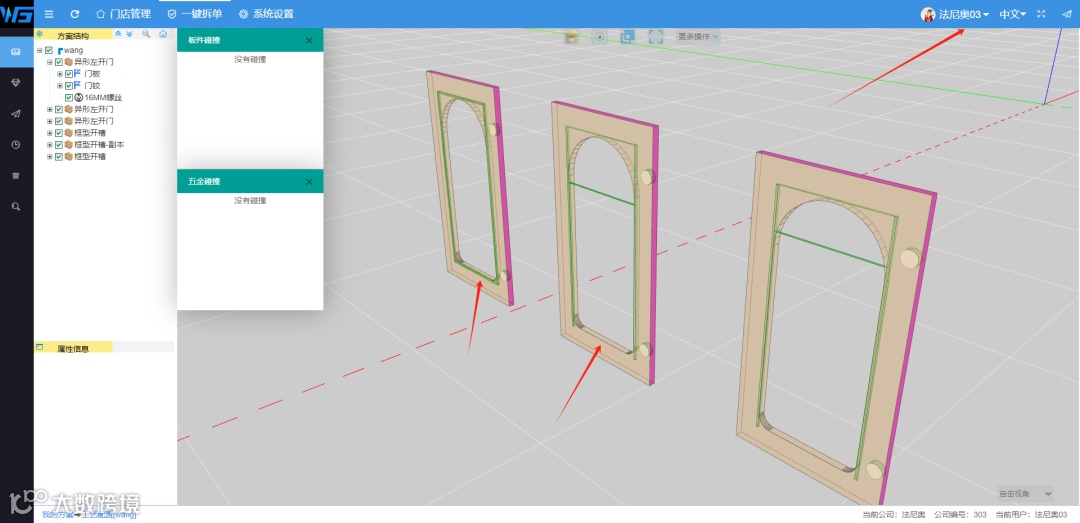Viewport: 1080px width, 523px height.
Task: Select the 门铰 tree label
Action: coord(92,85)
